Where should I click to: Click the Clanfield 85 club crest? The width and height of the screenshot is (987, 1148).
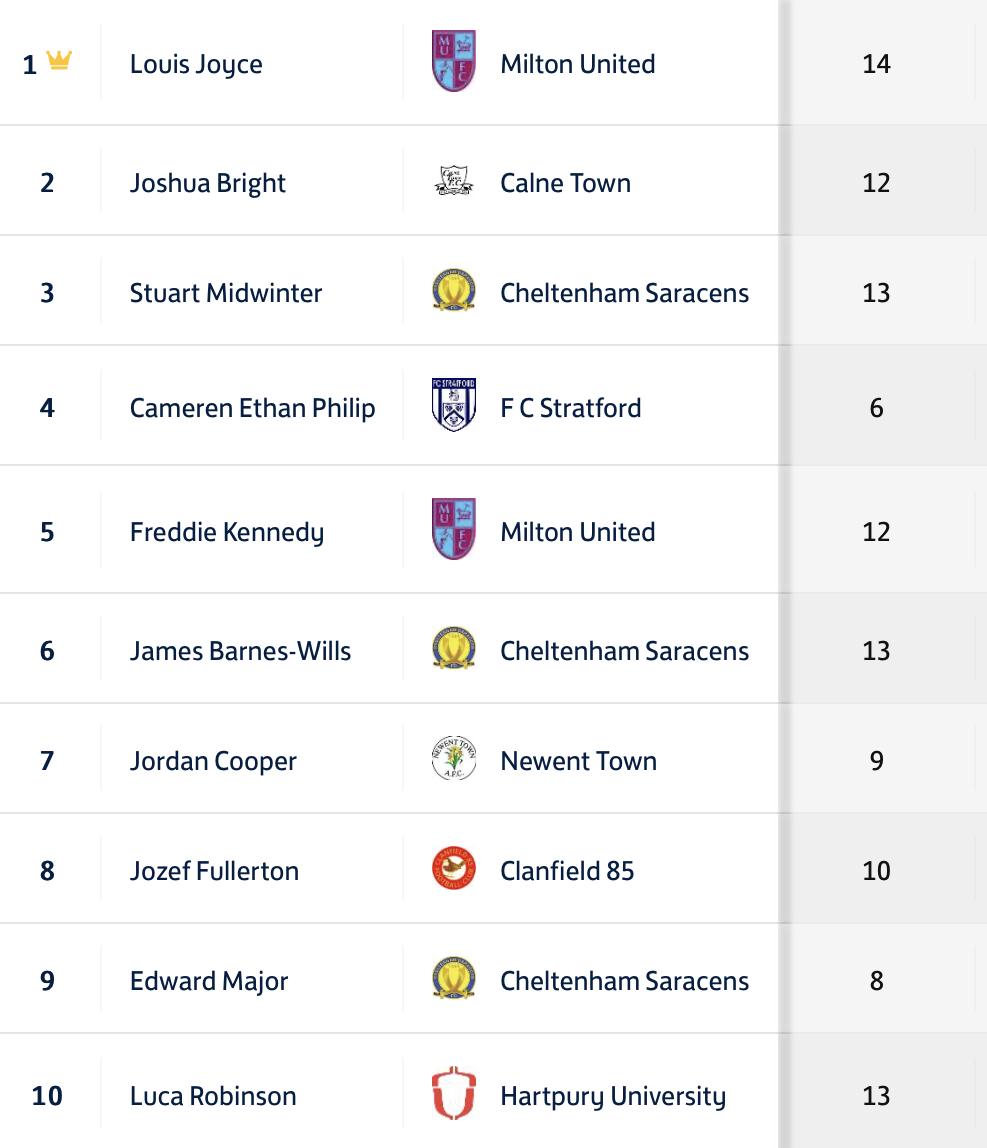(453, 870)
